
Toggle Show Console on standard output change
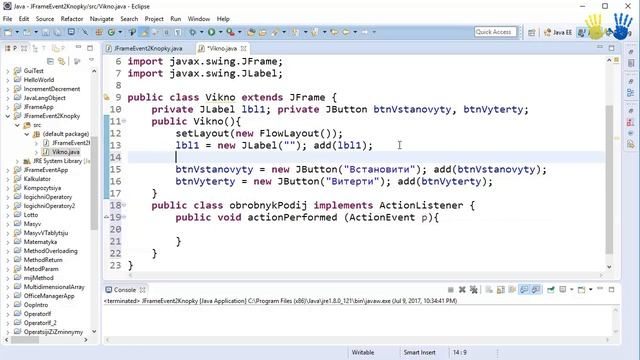524,290
